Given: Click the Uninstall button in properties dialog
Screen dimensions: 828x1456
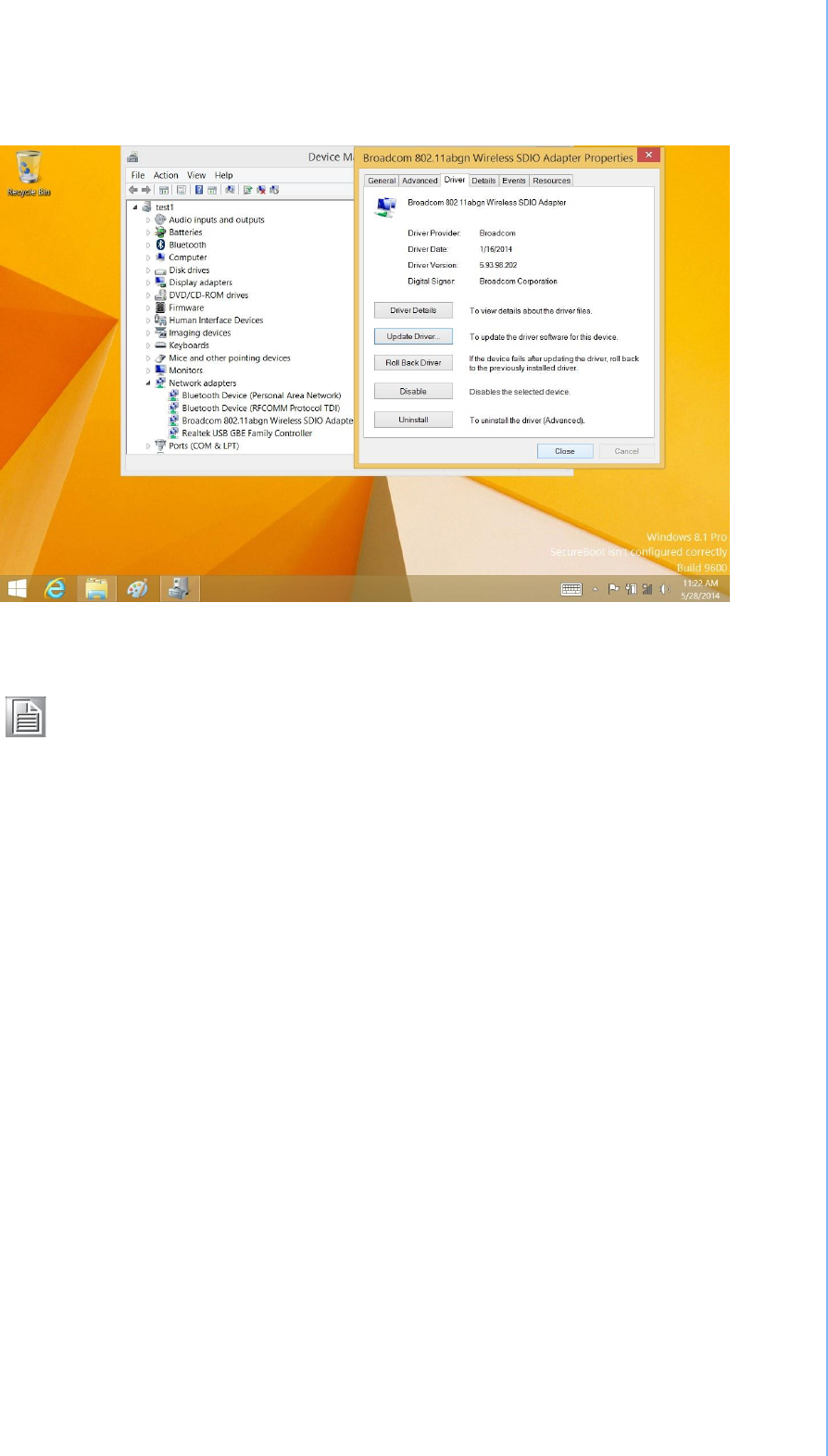Looking at the screenshot, I should tap(413, 420).
